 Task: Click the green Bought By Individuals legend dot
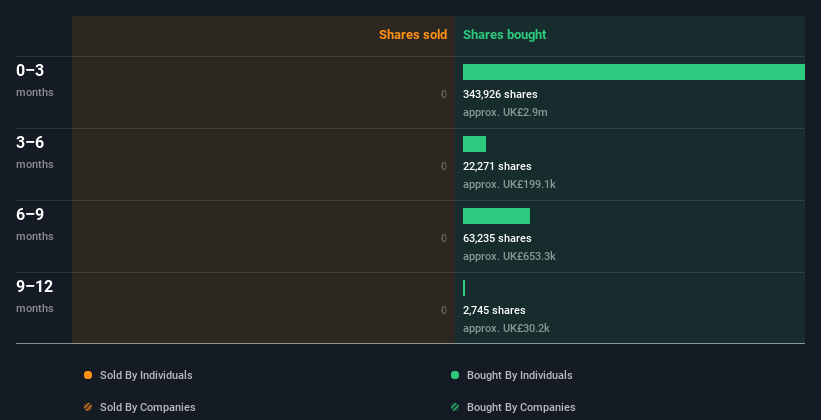point(455,375)
